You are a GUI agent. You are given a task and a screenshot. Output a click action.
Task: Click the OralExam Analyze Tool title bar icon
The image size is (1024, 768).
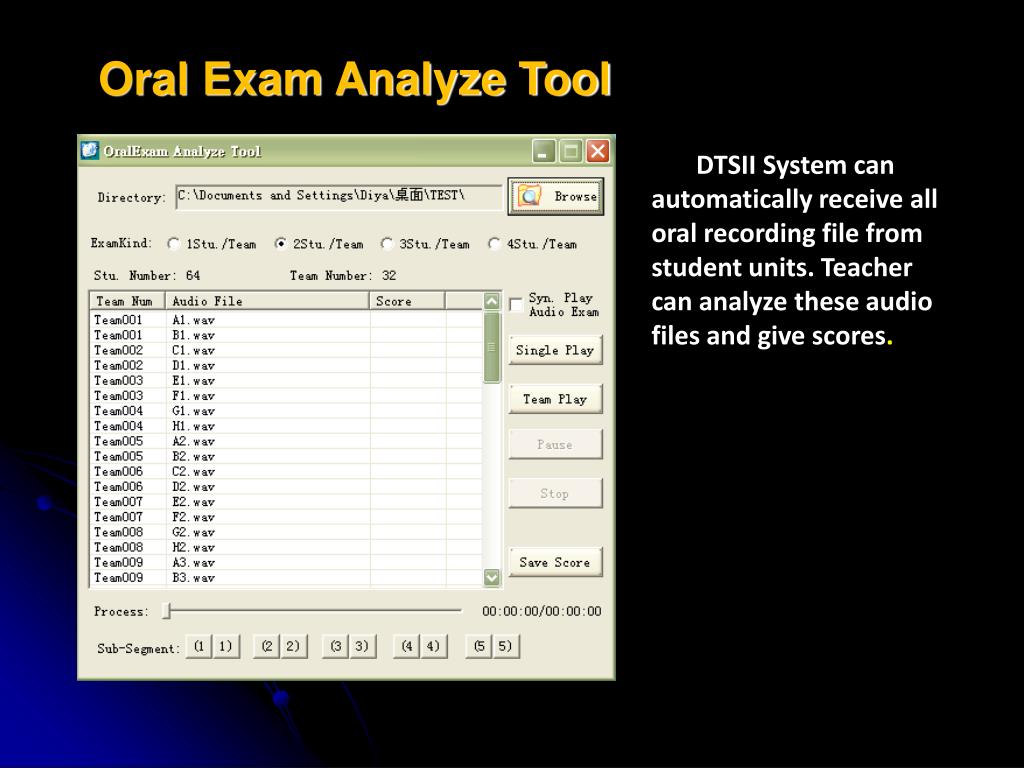(x=89, y=151)
